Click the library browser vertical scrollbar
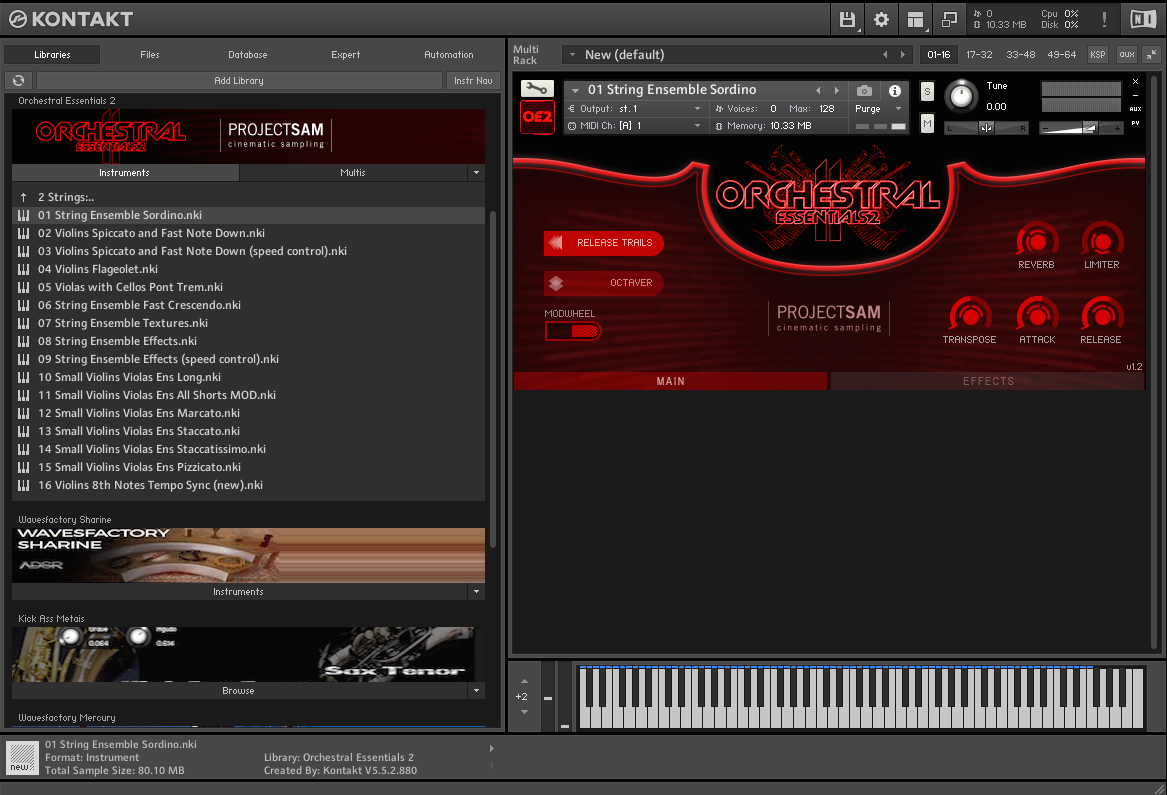The image size is (1167, 795). 493,378
